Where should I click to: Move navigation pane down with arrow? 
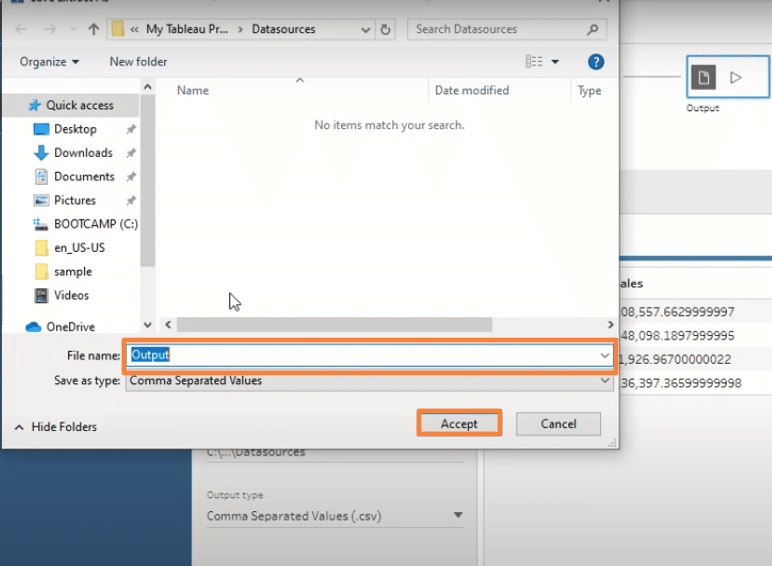coord(148,325)
